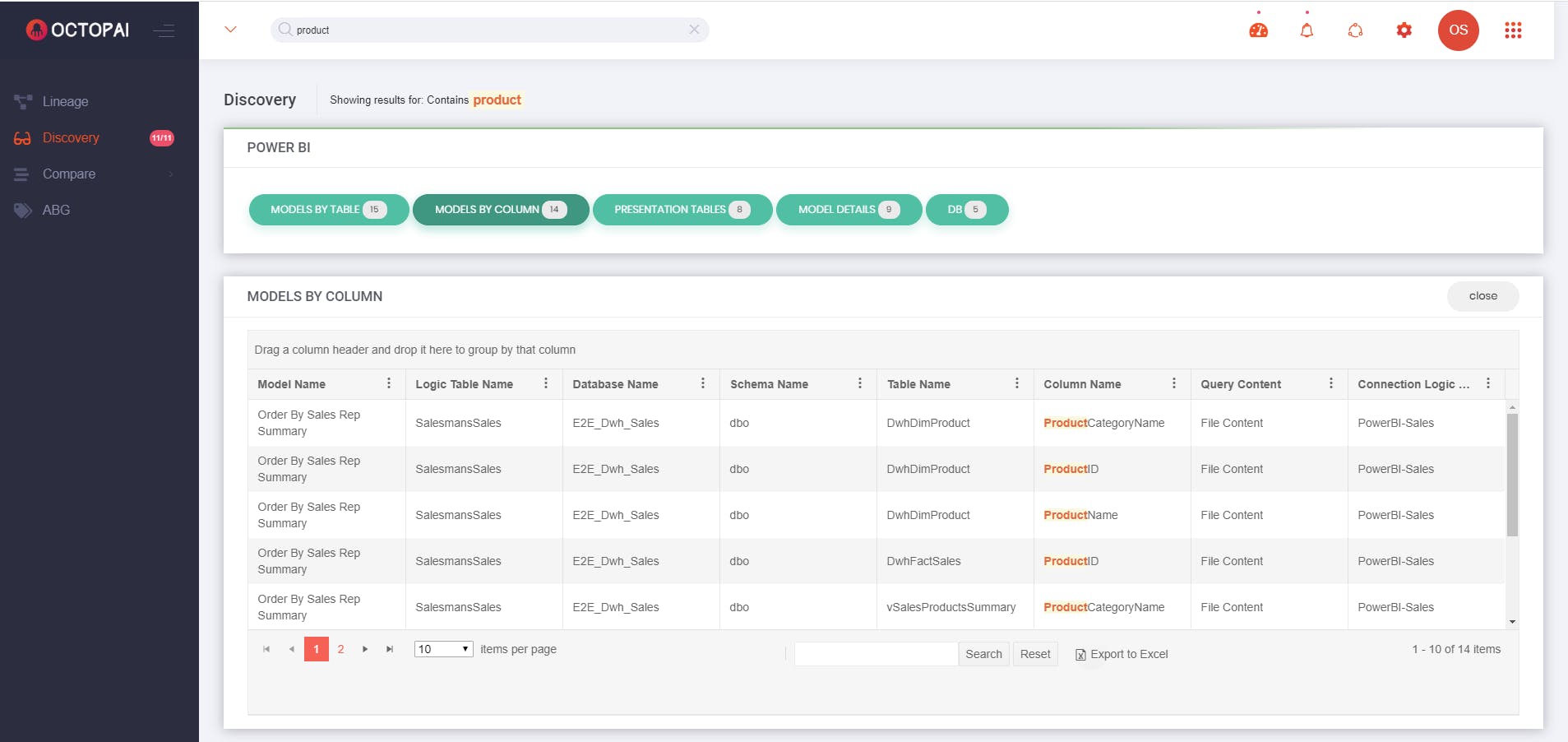Open the items per page dropdown
Image resolution: width=1568 pixels, height=742 pixels.
coord(443,649)
